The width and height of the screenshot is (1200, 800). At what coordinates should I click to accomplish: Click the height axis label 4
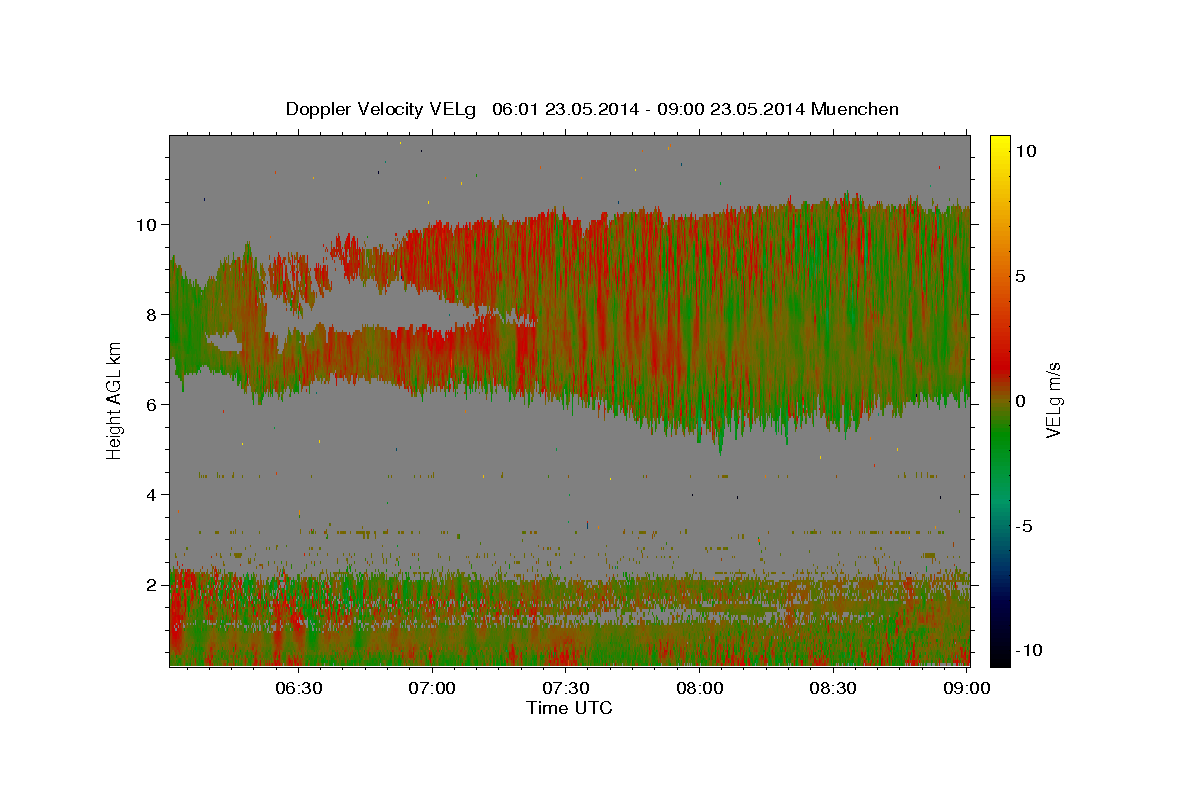click(x=154, y=494)
